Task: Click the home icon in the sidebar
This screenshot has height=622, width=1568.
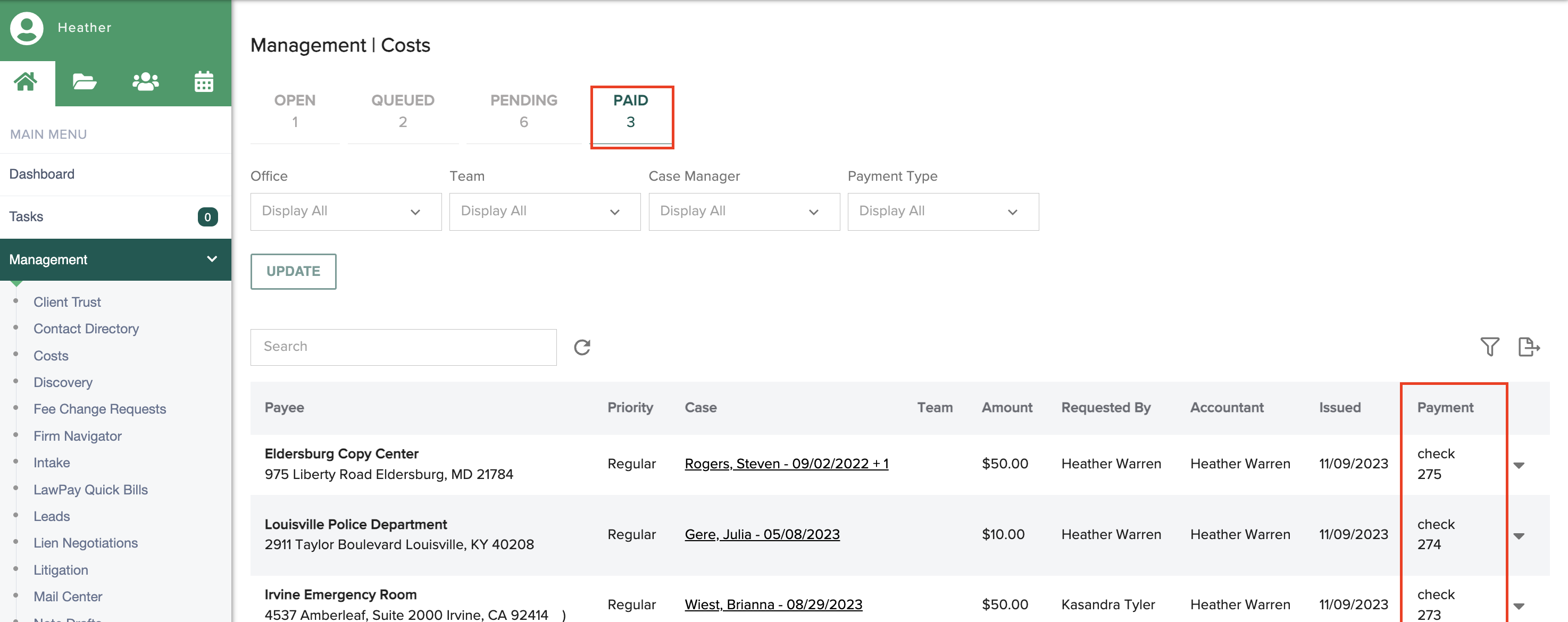Action: pyautogui.click(x=26, y=81)
